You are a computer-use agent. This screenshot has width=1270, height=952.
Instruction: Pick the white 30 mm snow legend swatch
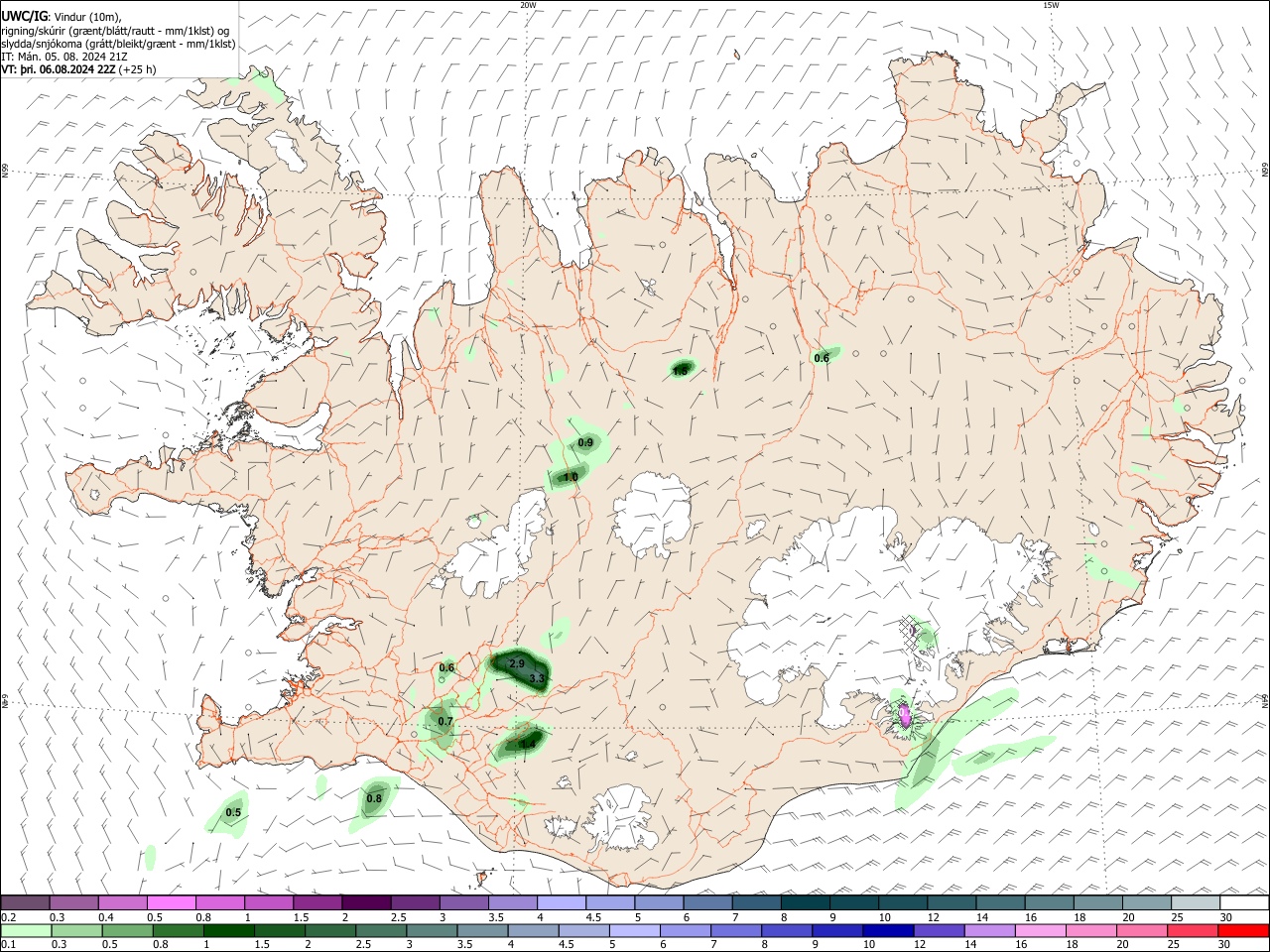coord(1244,903)
